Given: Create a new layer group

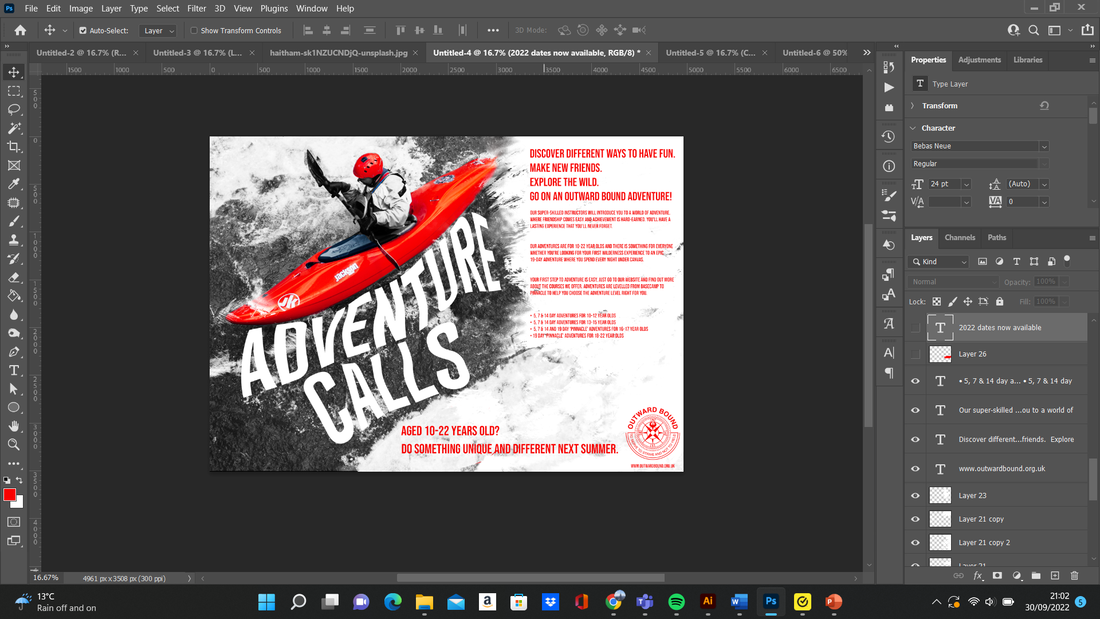Looking at the screenshot, I should click(x=1036, y=575).
